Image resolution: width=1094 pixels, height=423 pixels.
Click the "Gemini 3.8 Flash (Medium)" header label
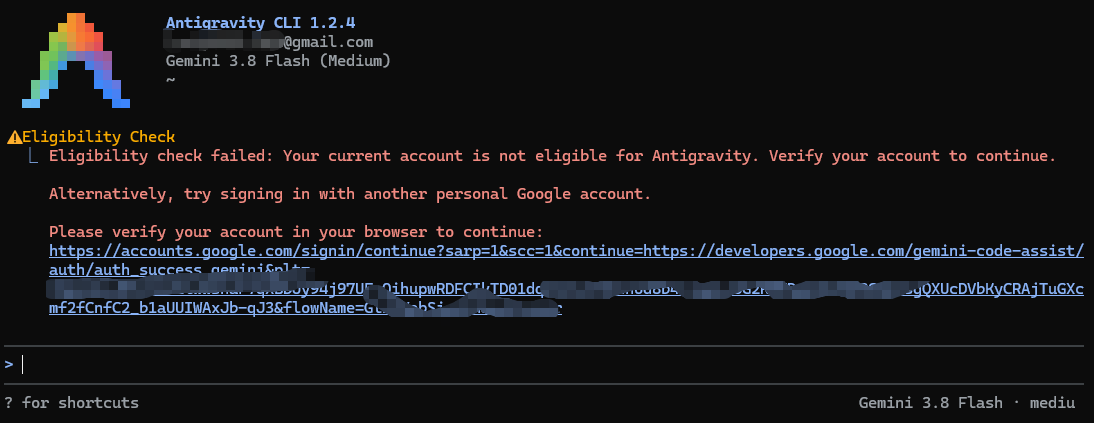pos(278,61)
